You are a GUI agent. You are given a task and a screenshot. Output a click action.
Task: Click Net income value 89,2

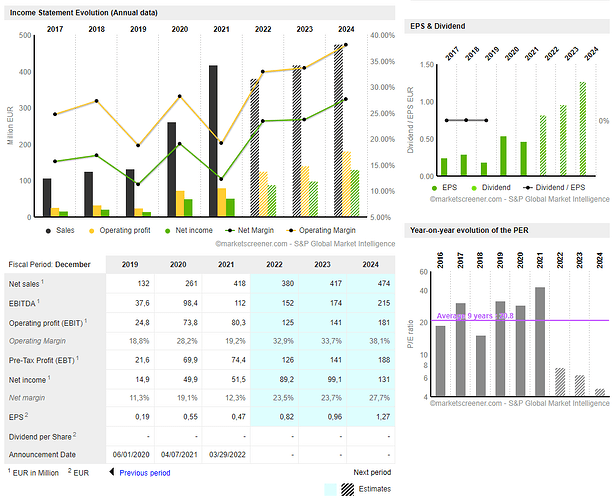286,379
